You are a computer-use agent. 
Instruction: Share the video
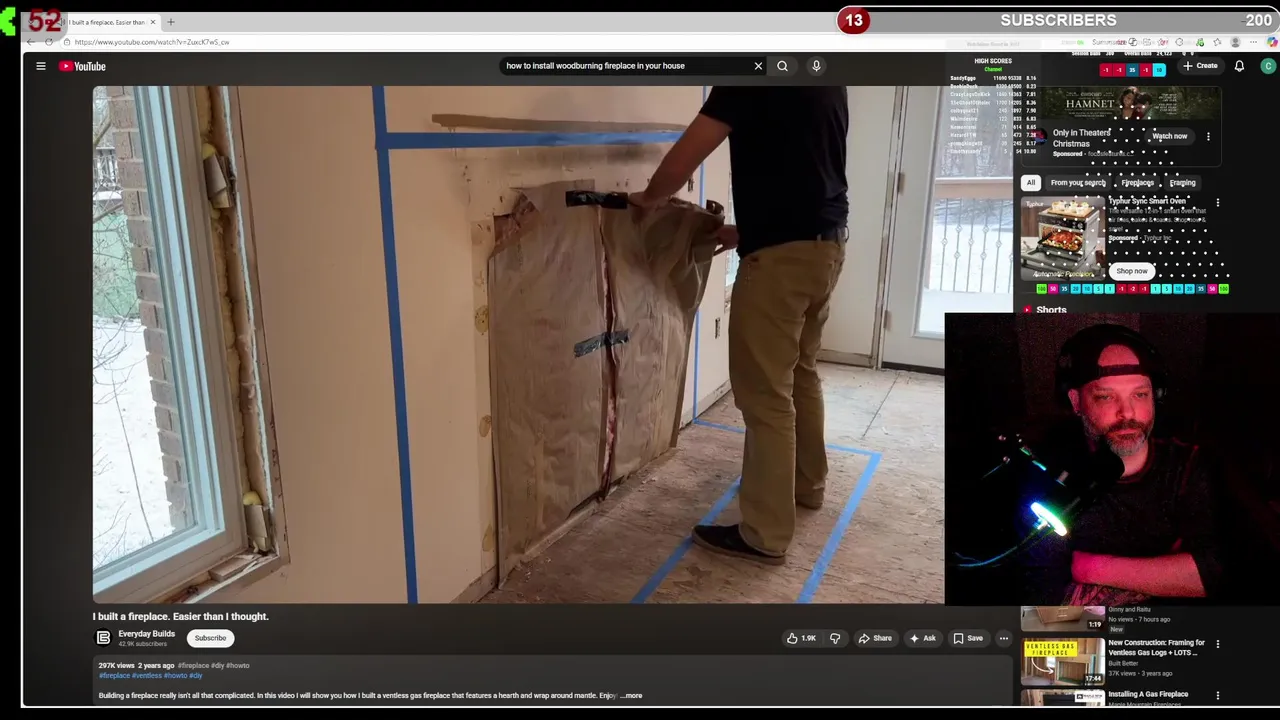[875, 638]
